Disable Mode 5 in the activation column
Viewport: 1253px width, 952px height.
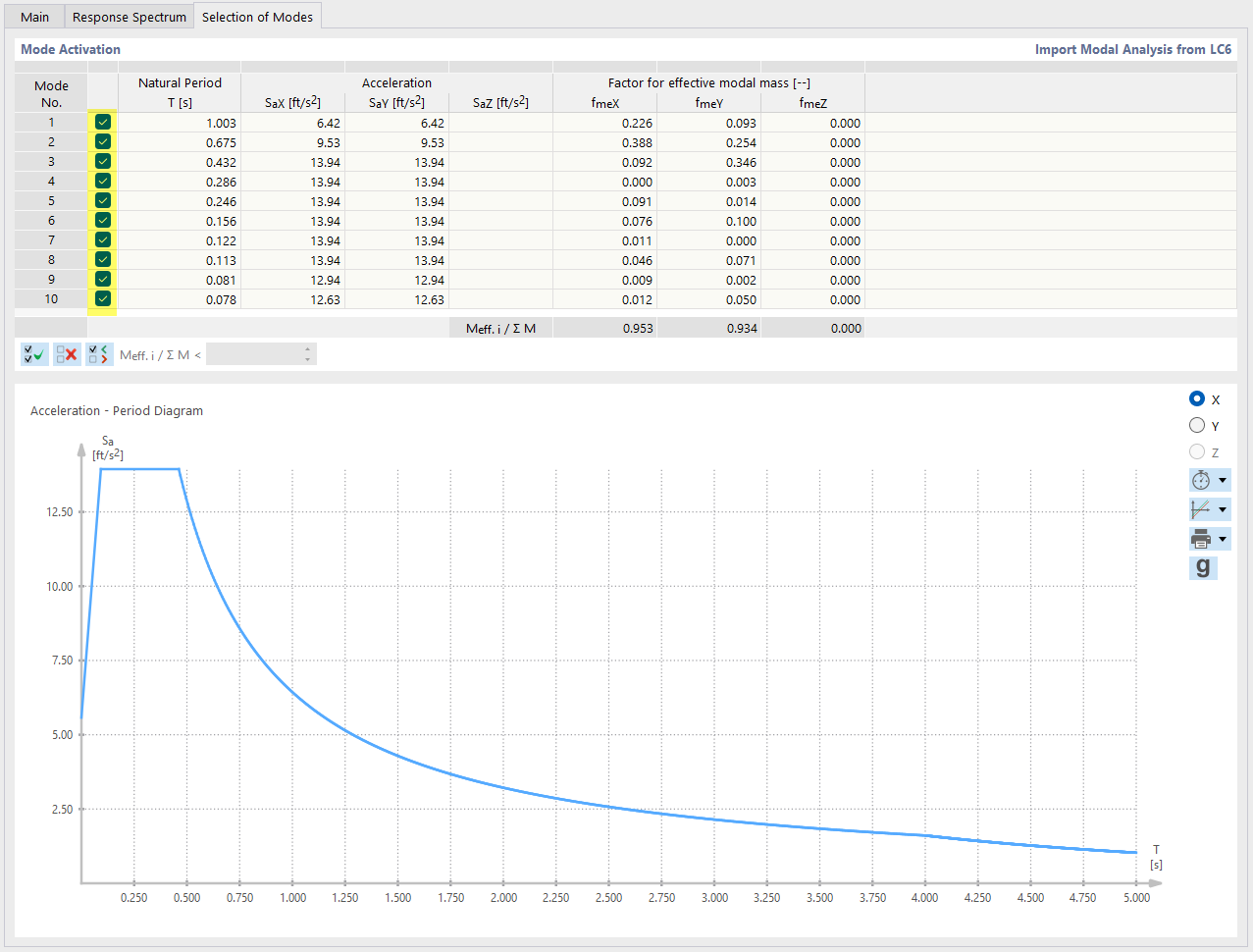coord(102,201)
